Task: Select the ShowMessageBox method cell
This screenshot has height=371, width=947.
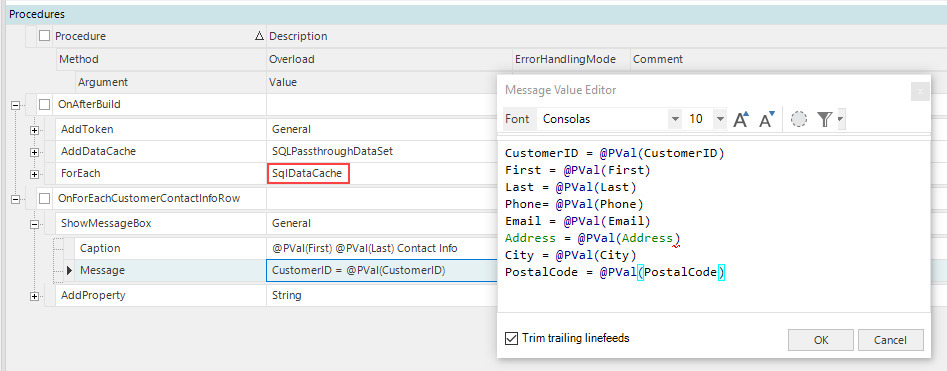Action: click(161, 224)
